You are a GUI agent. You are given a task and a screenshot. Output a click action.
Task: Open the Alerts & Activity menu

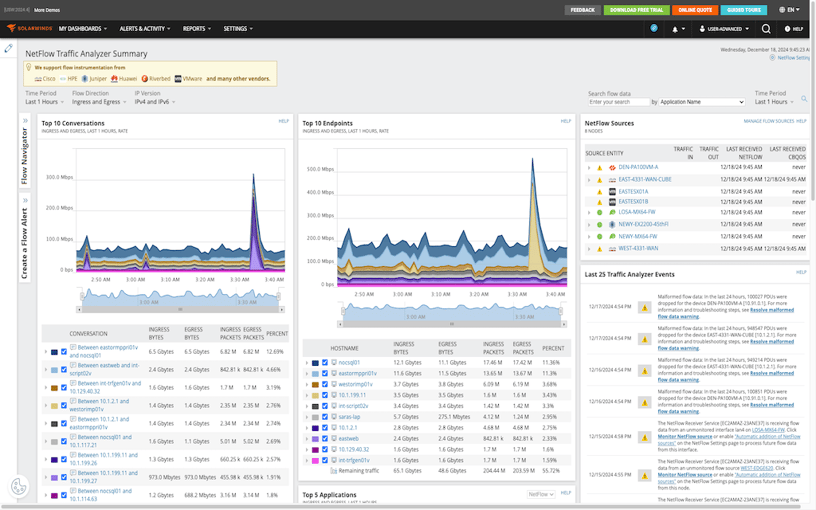pos(145,29)
